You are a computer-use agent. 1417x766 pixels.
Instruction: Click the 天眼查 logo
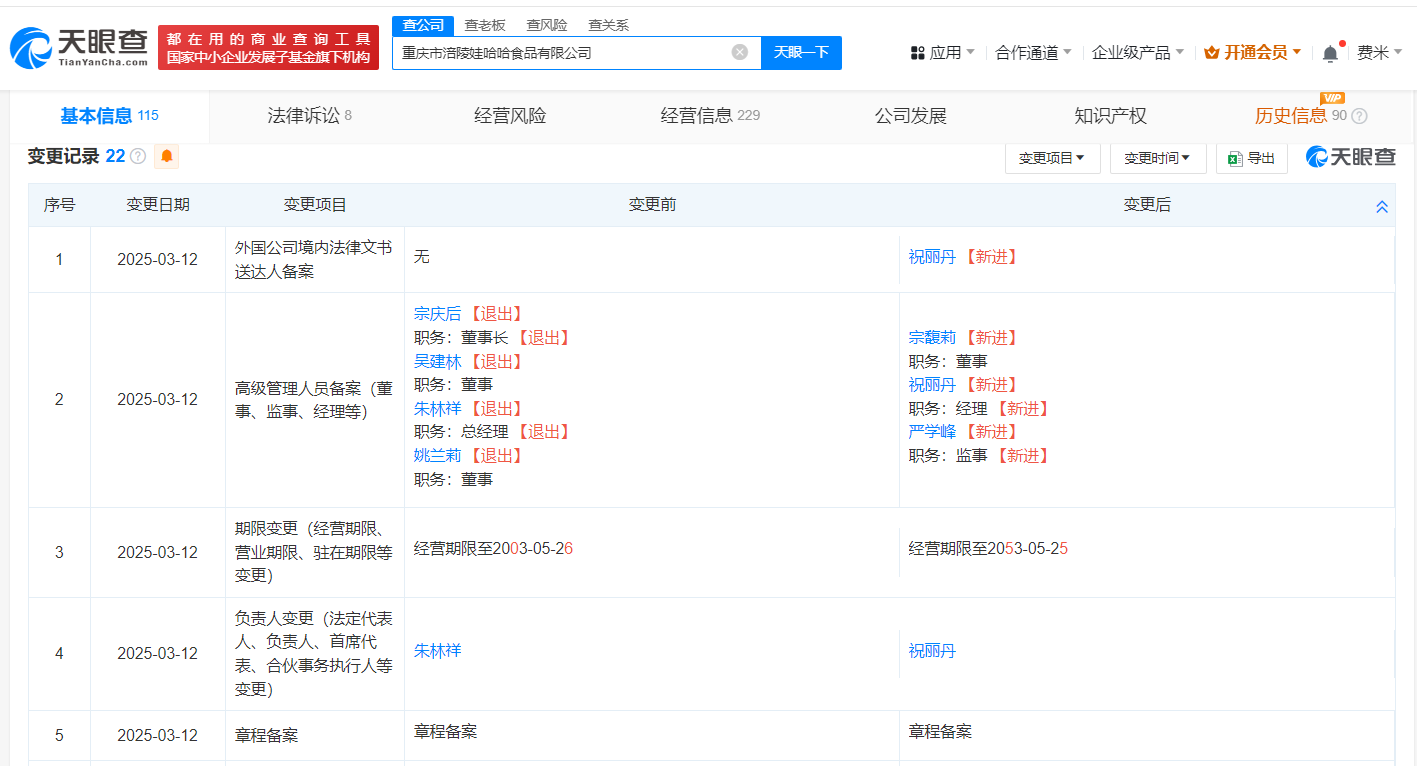79,46
